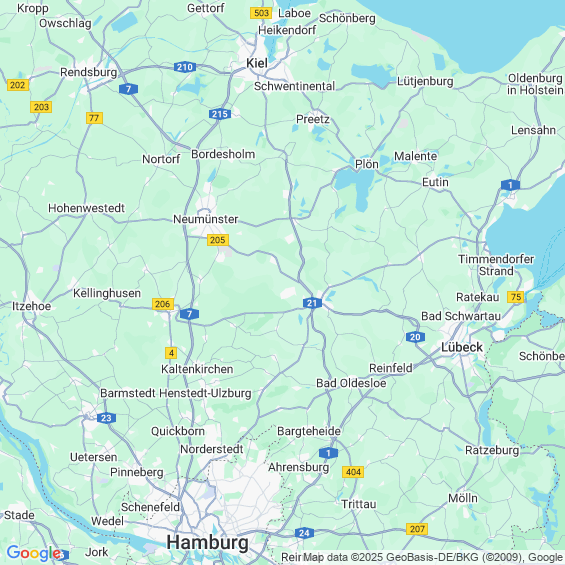This screenshot has width=565, height=565.
Task: Click the yellow 205 road shield near Neumünster
Action: click(x=218, y=240)
